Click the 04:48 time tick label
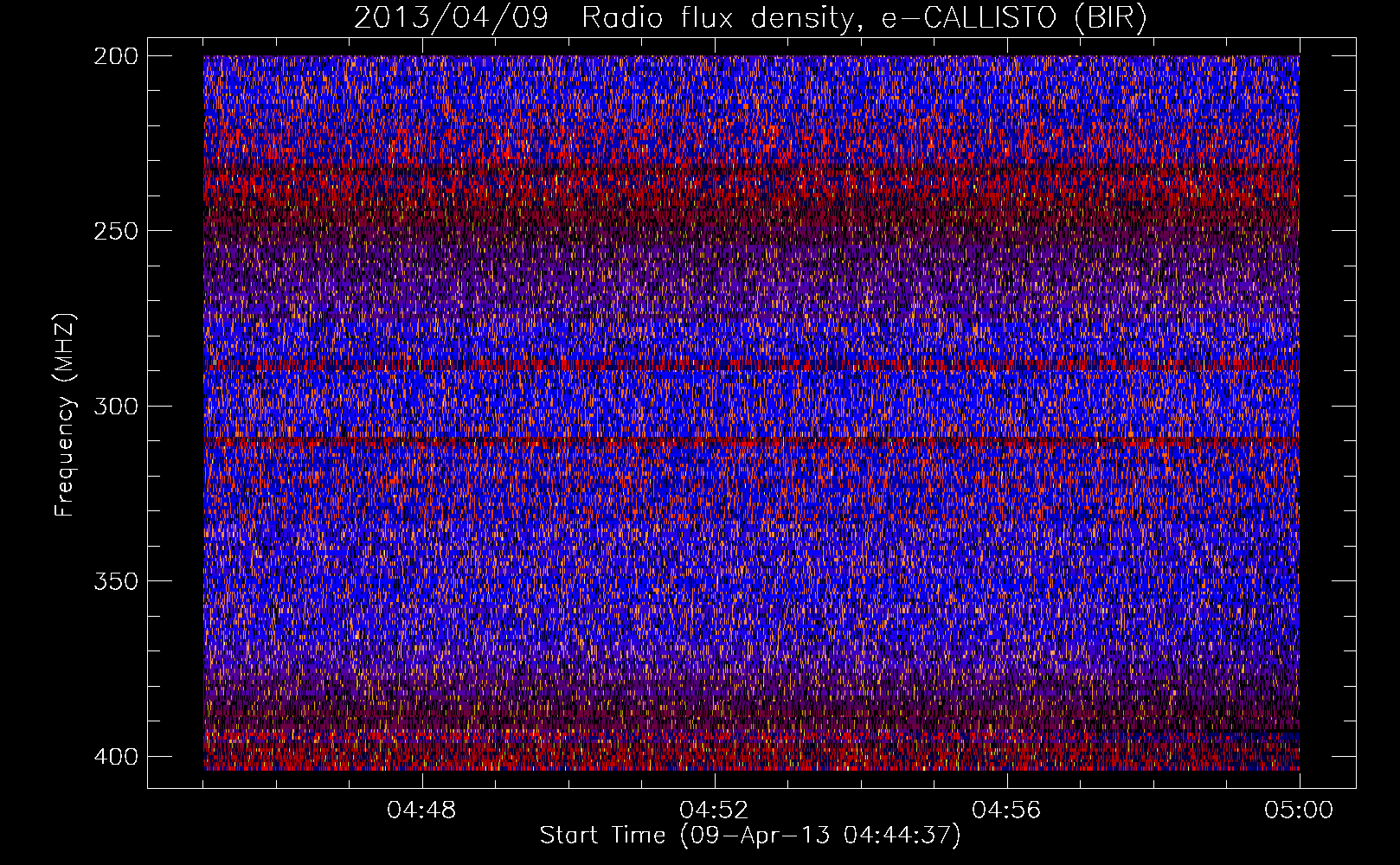Screen dimensions: 1400x865 click(421, 811)
